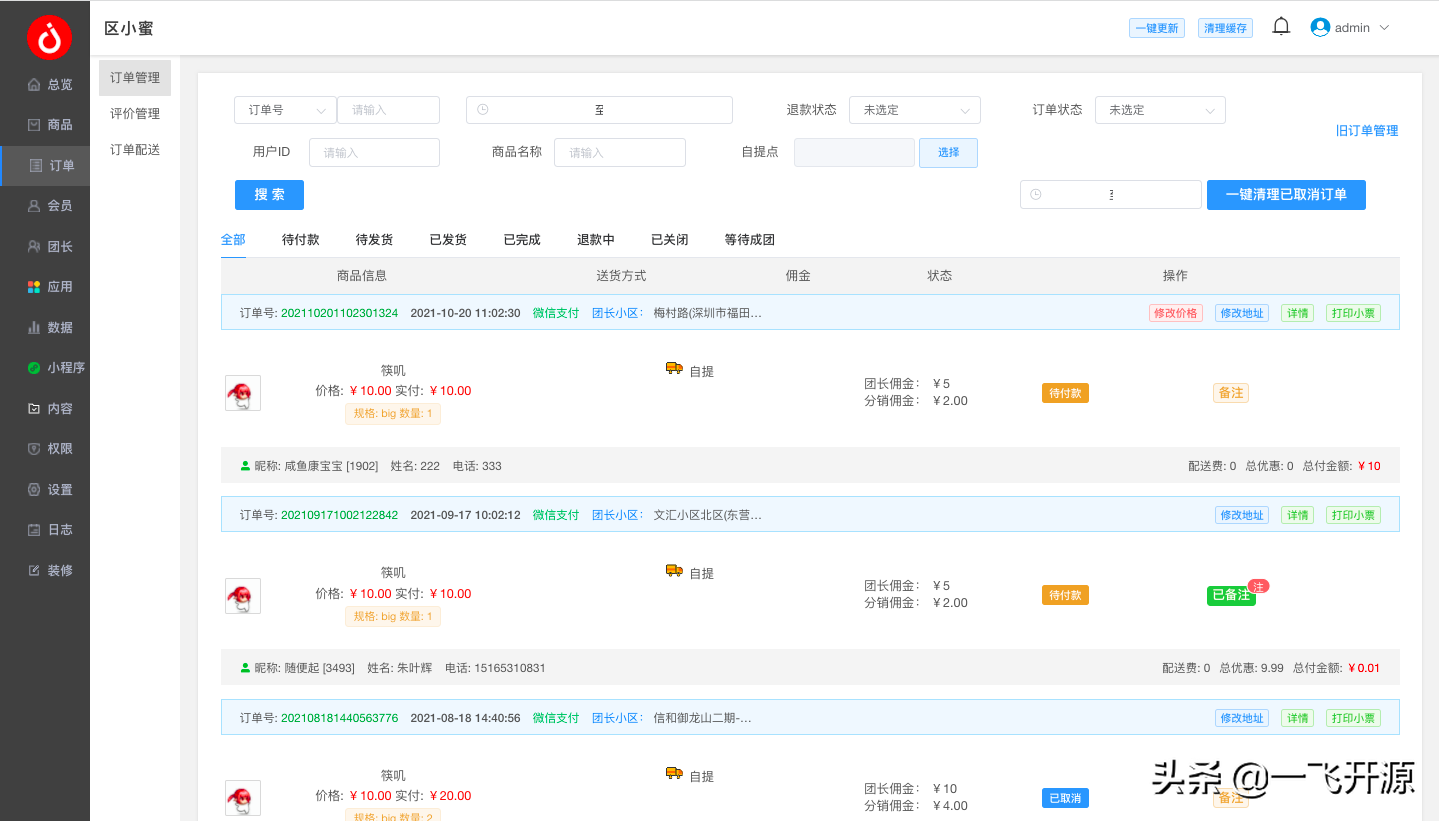This screenshot has height=821, width=1439.
Task: Open 设置 settings section
Action: [50, 490]
